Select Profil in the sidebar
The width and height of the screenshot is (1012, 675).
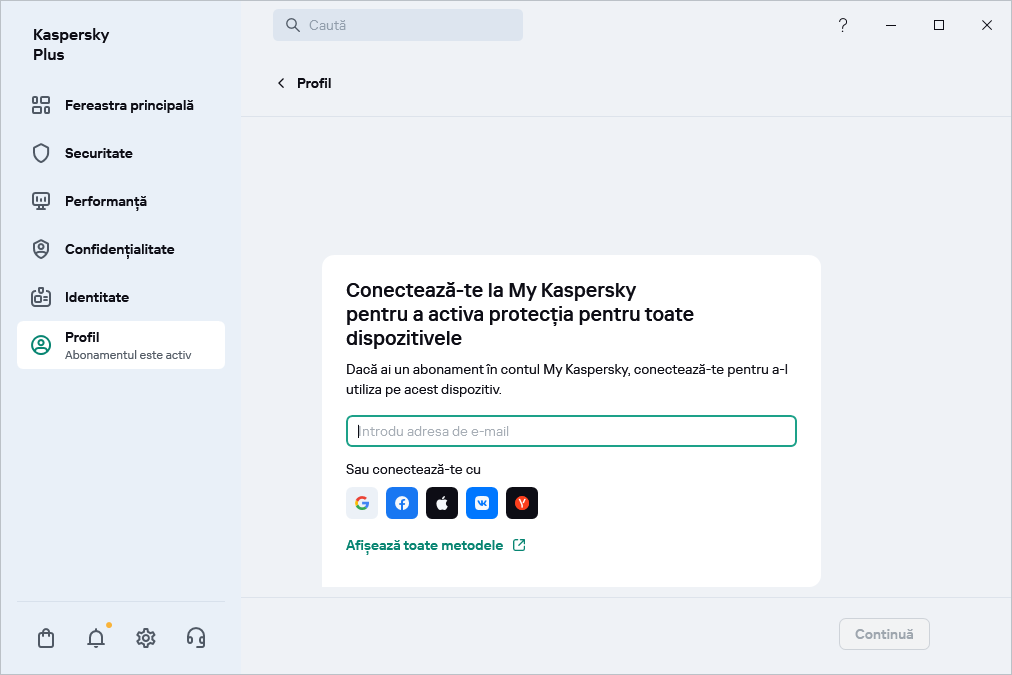120,345
